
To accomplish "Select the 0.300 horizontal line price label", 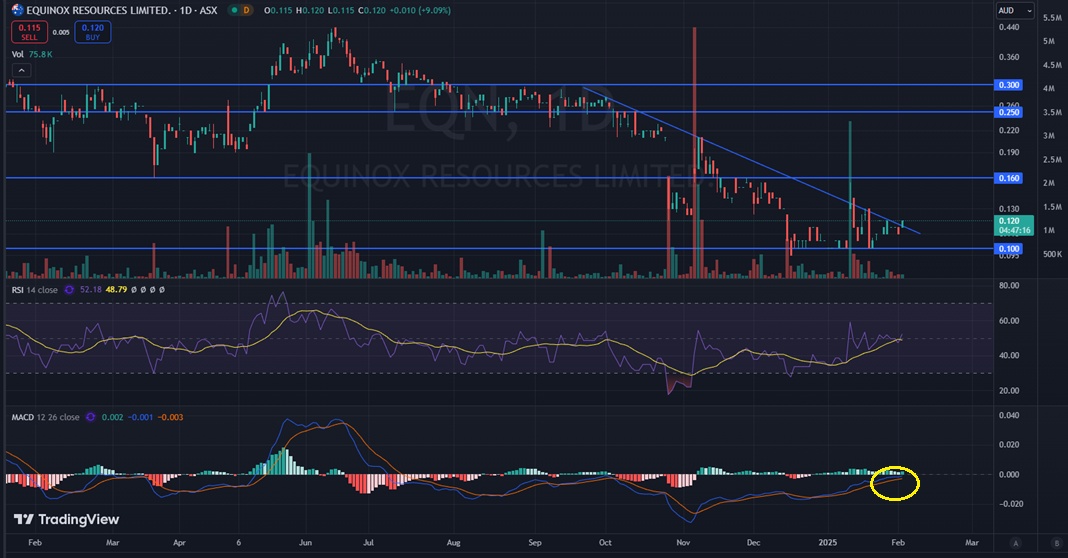I will click(x=1008, y=85).
